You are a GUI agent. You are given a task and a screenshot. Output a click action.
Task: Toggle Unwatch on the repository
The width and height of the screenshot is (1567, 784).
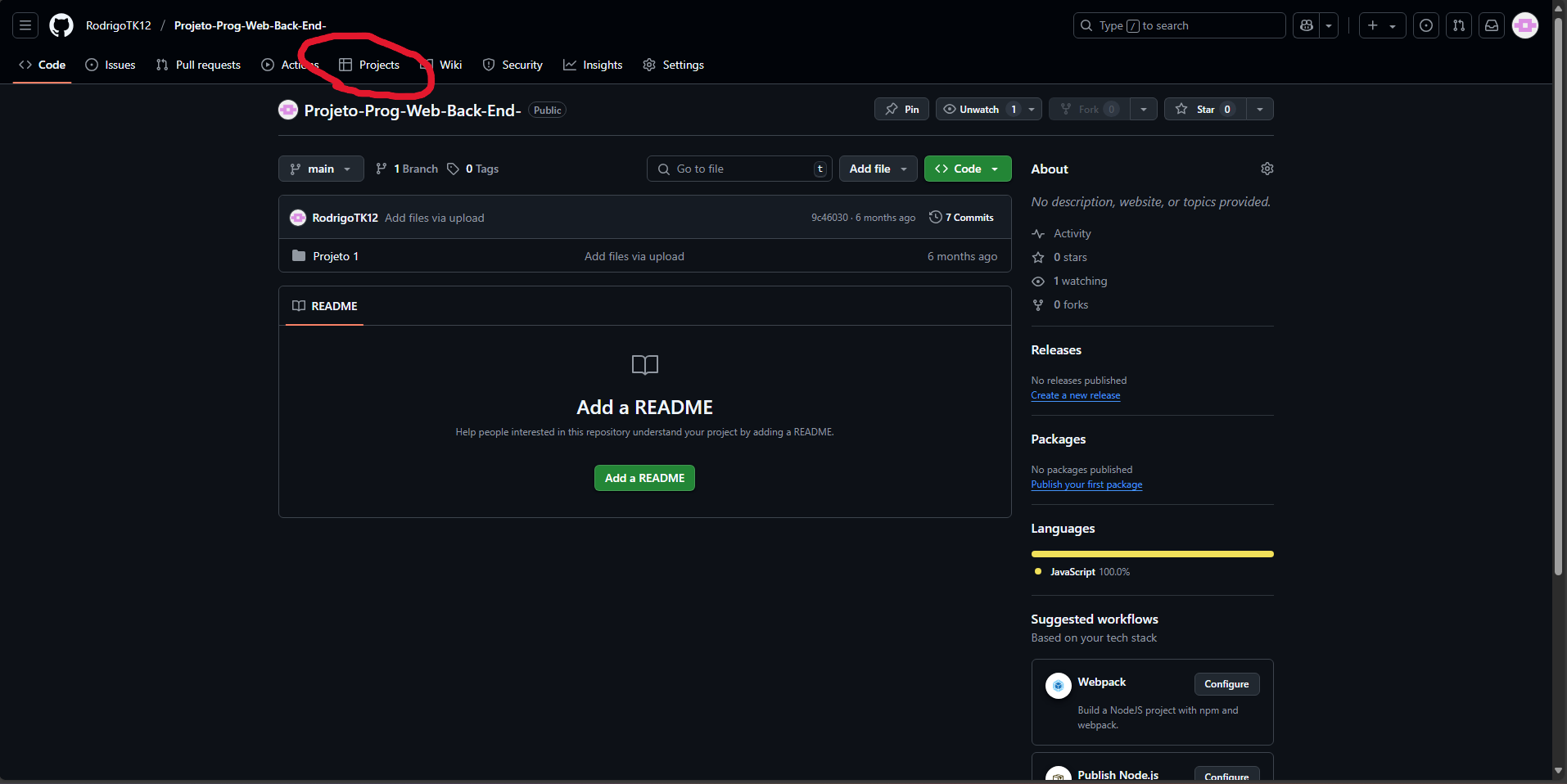(x=978, y=109)
